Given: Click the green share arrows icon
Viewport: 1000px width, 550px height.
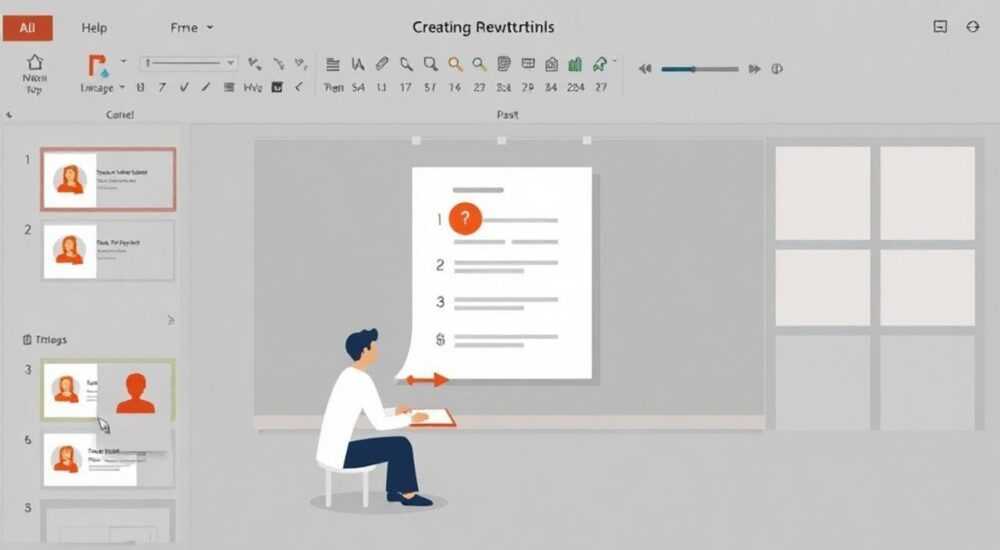Looking at the screenshot, I should tap(600, 64).
